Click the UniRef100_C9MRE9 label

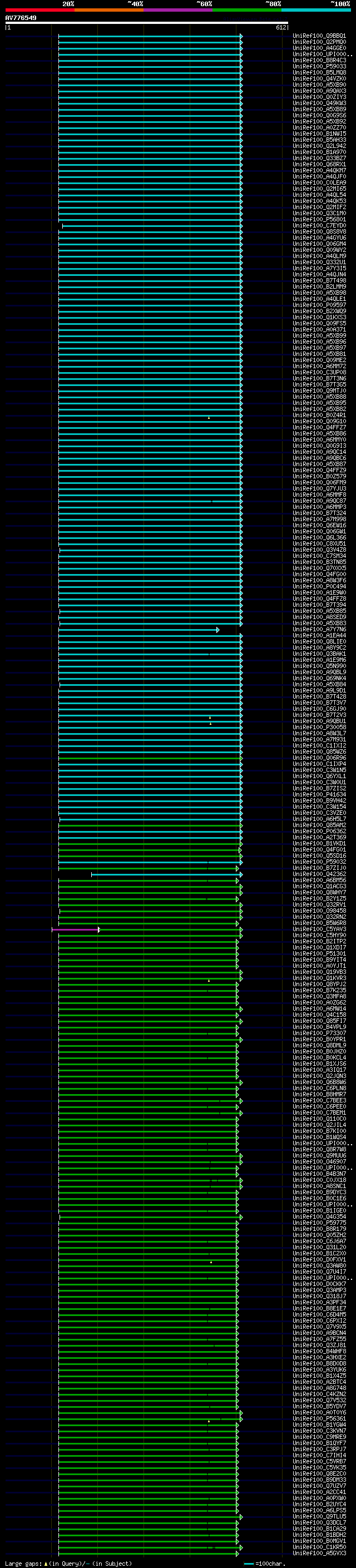click(x=319, y=1437)
